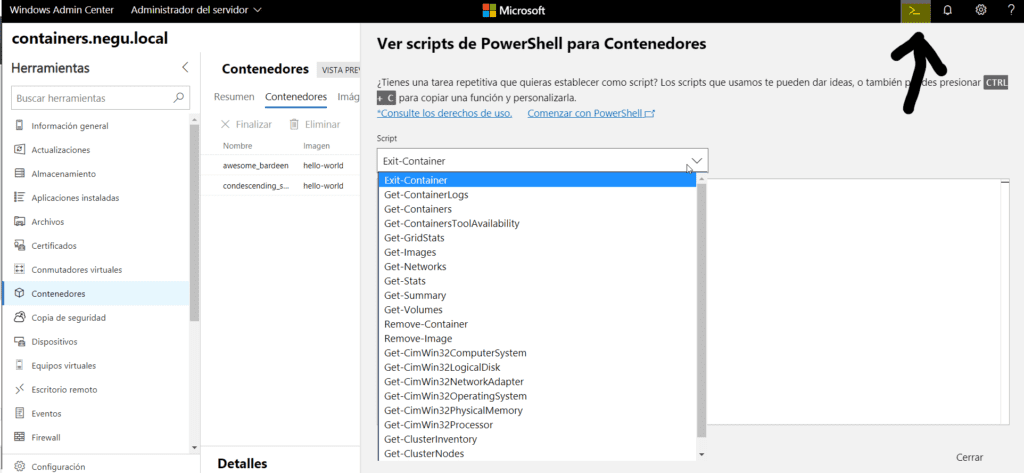Select Get-CimWin32PhysicalMemory script
The width and height of the screenshot is (1024, 473).
[537, 410]
